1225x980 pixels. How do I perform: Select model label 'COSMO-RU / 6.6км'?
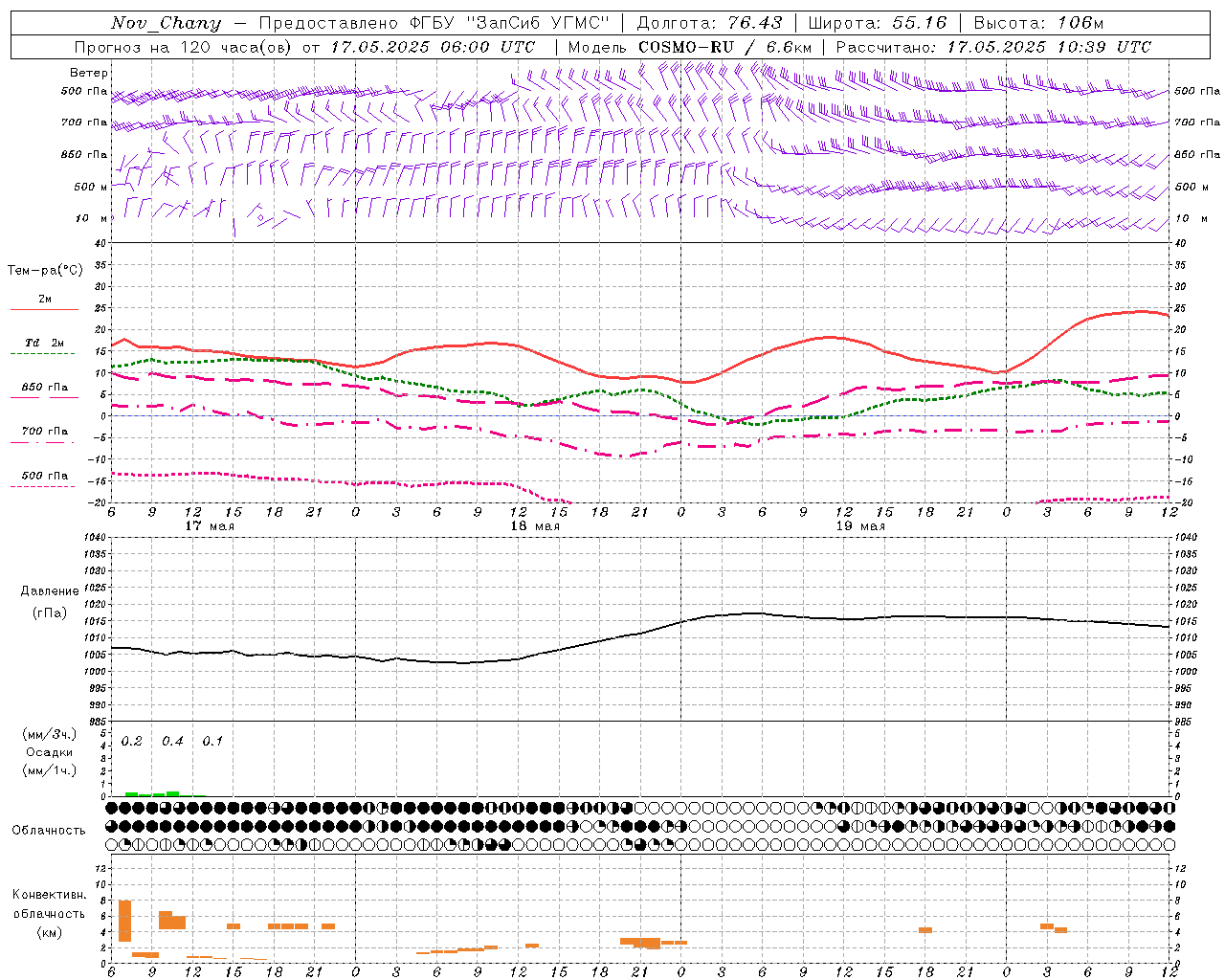(725, 47)
